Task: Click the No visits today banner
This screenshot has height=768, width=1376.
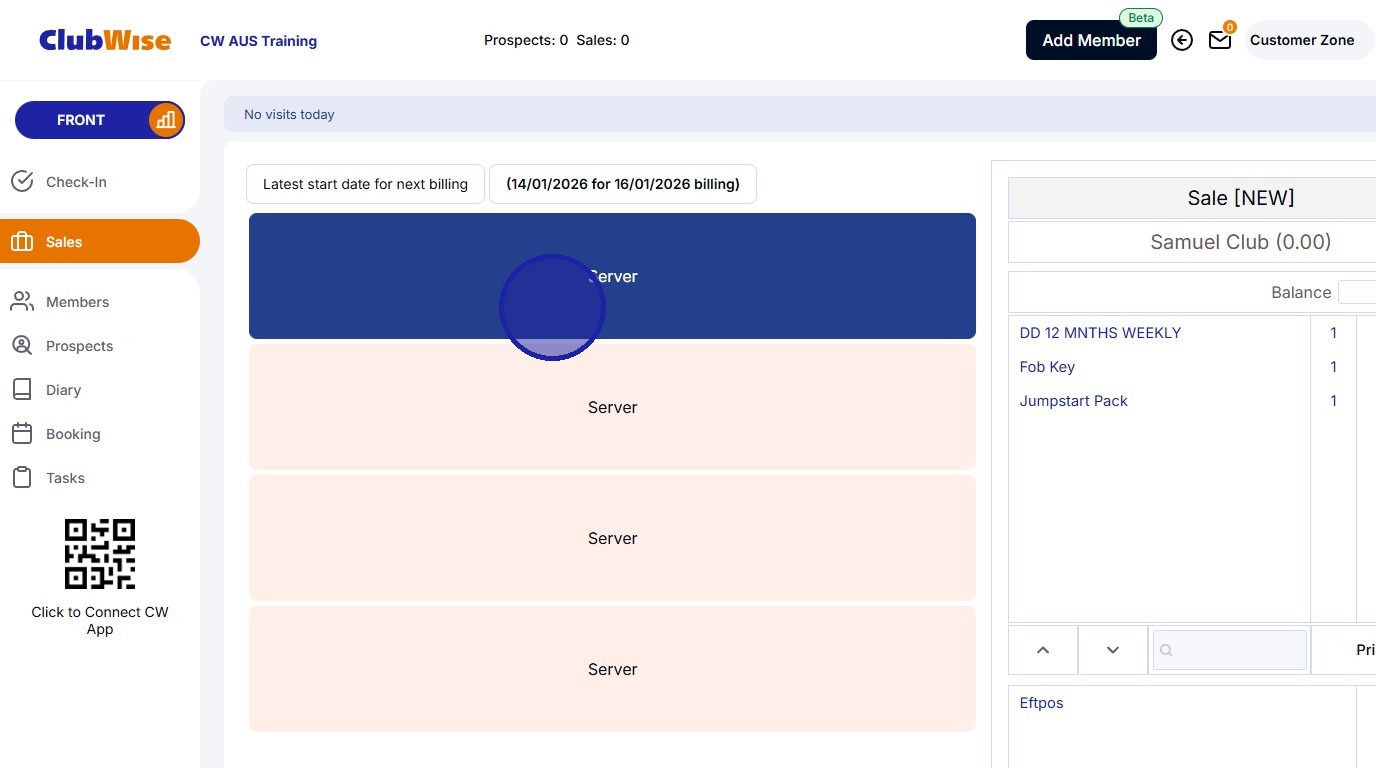Action: pos(800,114)
